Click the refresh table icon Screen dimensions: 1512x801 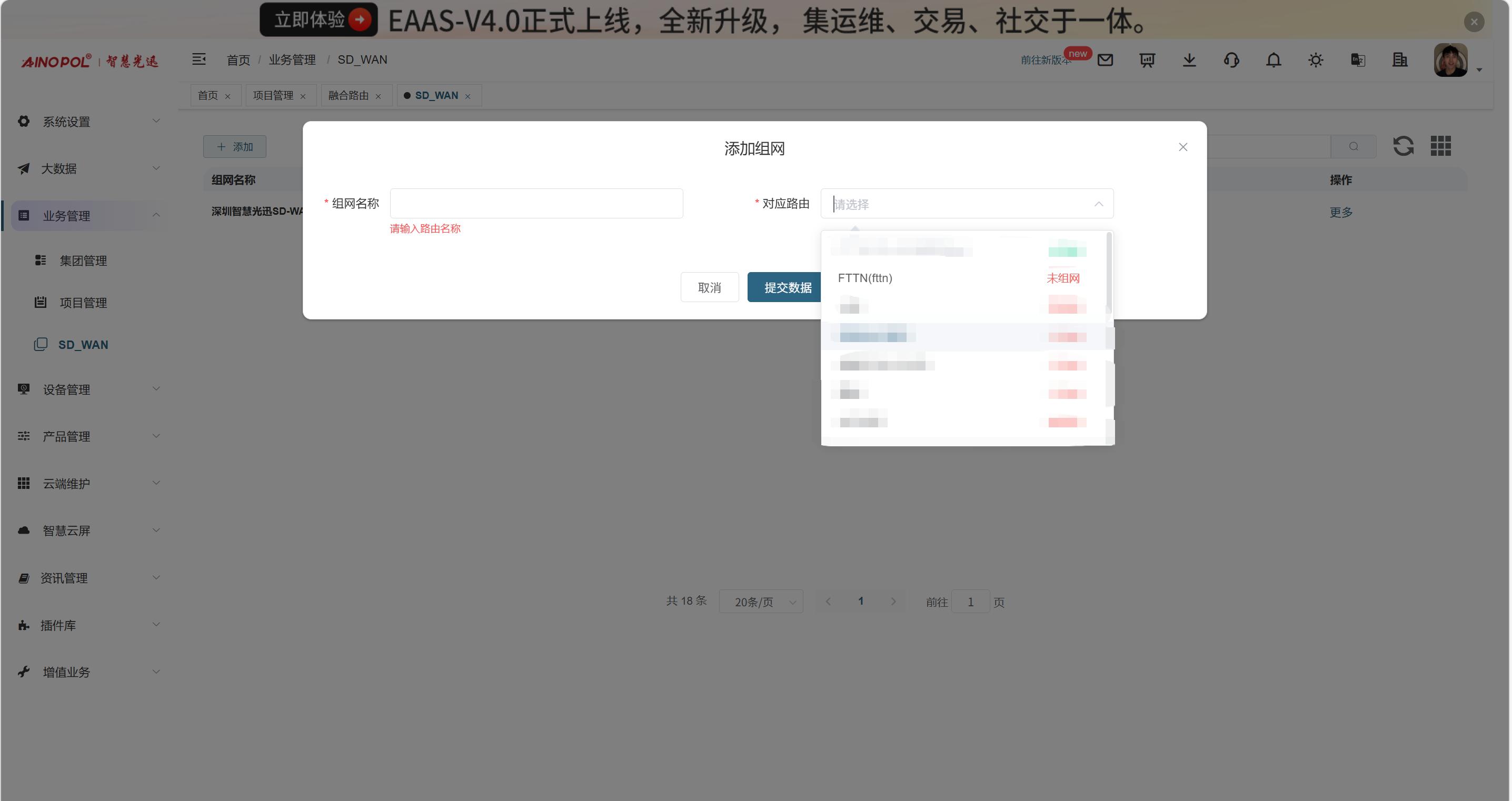point(1404,146)
